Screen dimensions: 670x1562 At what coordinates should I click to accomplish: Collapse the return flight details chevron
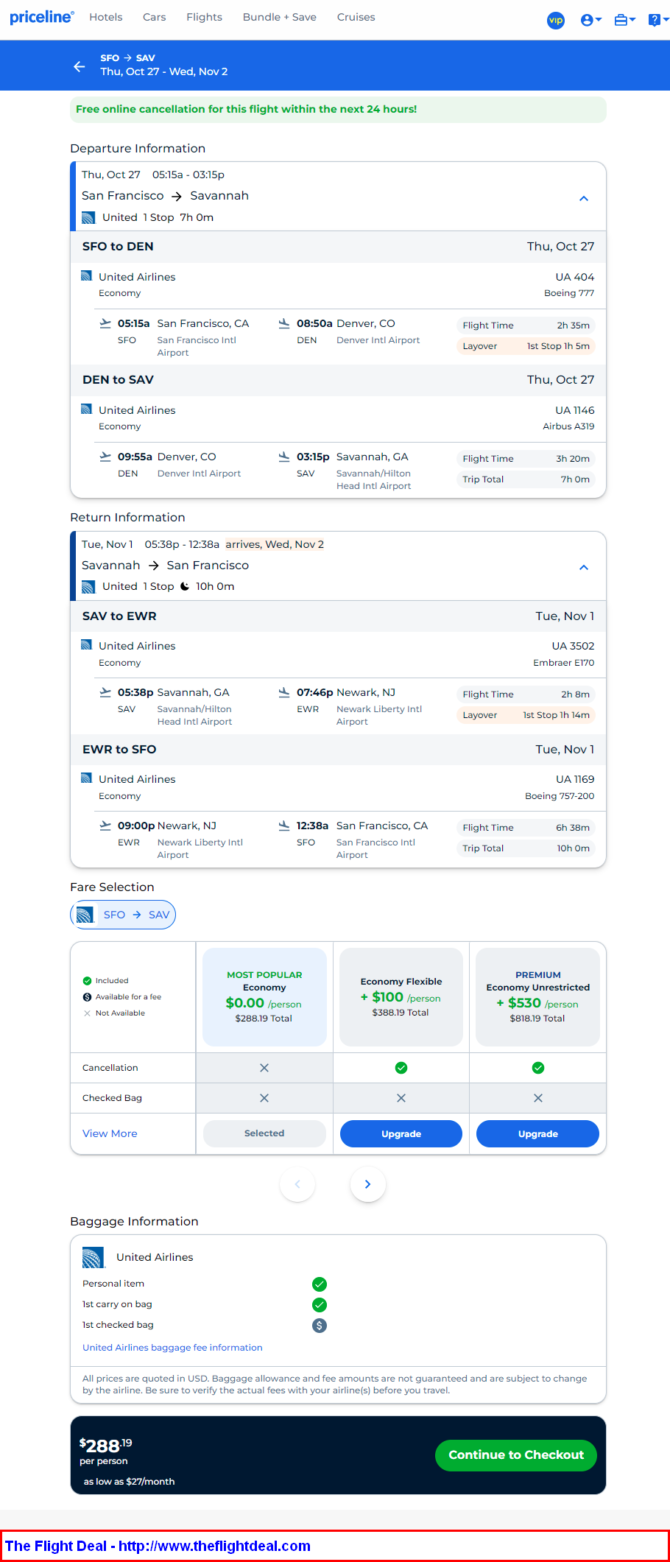pyautogui.click(x=584, y=567)
